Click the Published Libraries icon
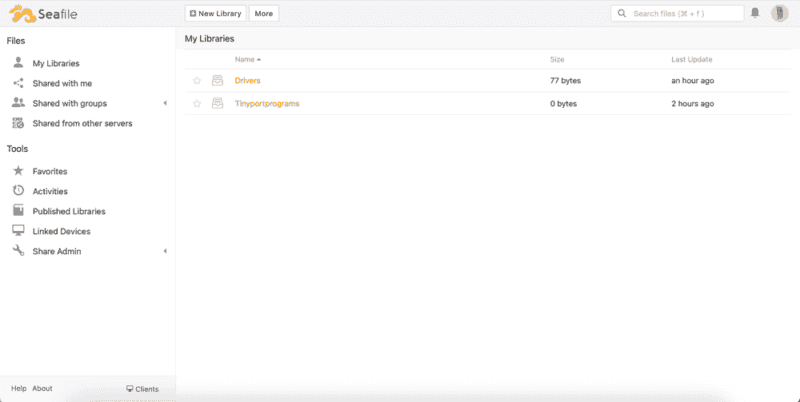This screenshot has height=402, width=800. (x=18, y=211)
